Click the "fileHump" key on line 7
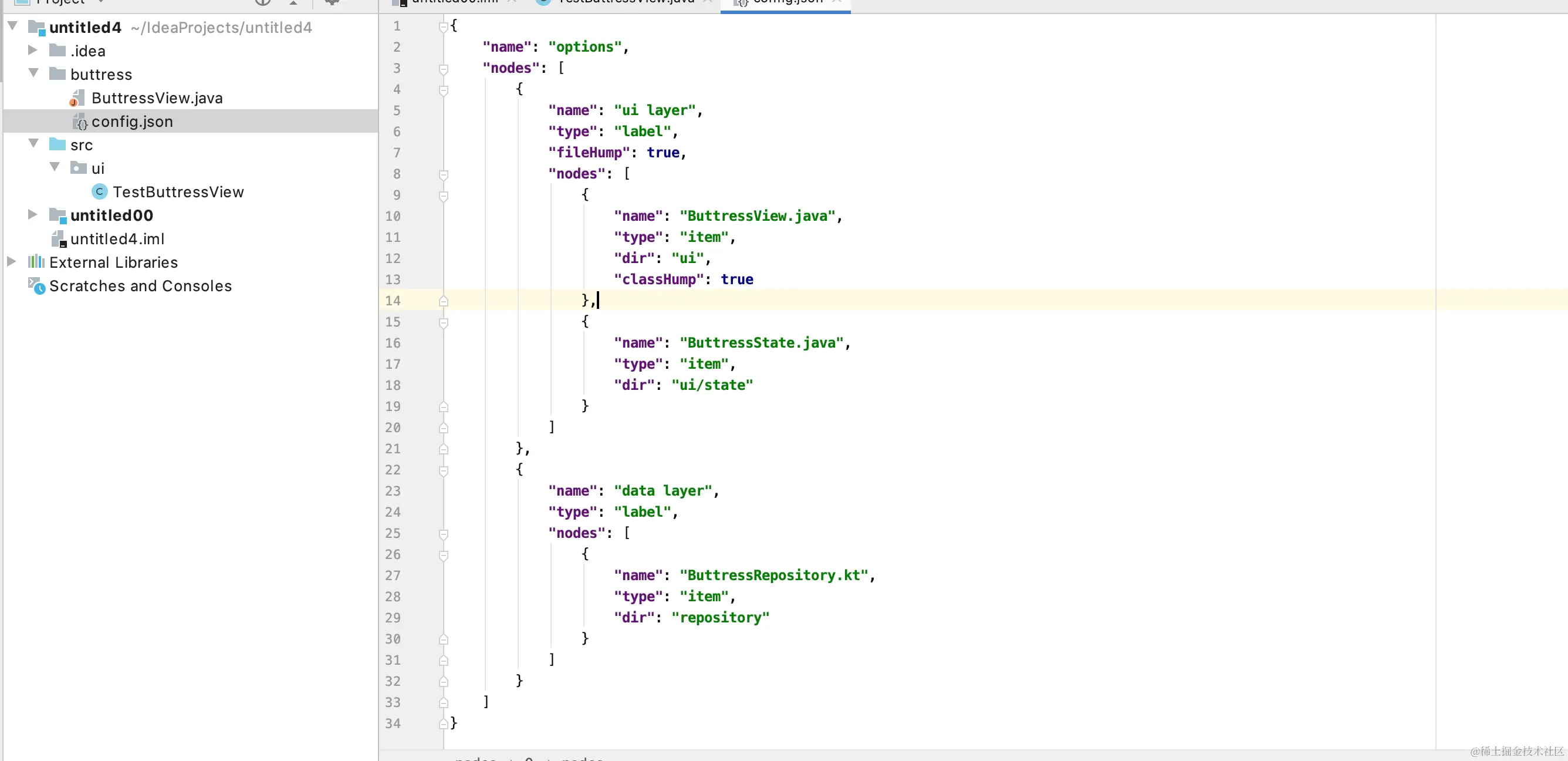 point(589,152)
